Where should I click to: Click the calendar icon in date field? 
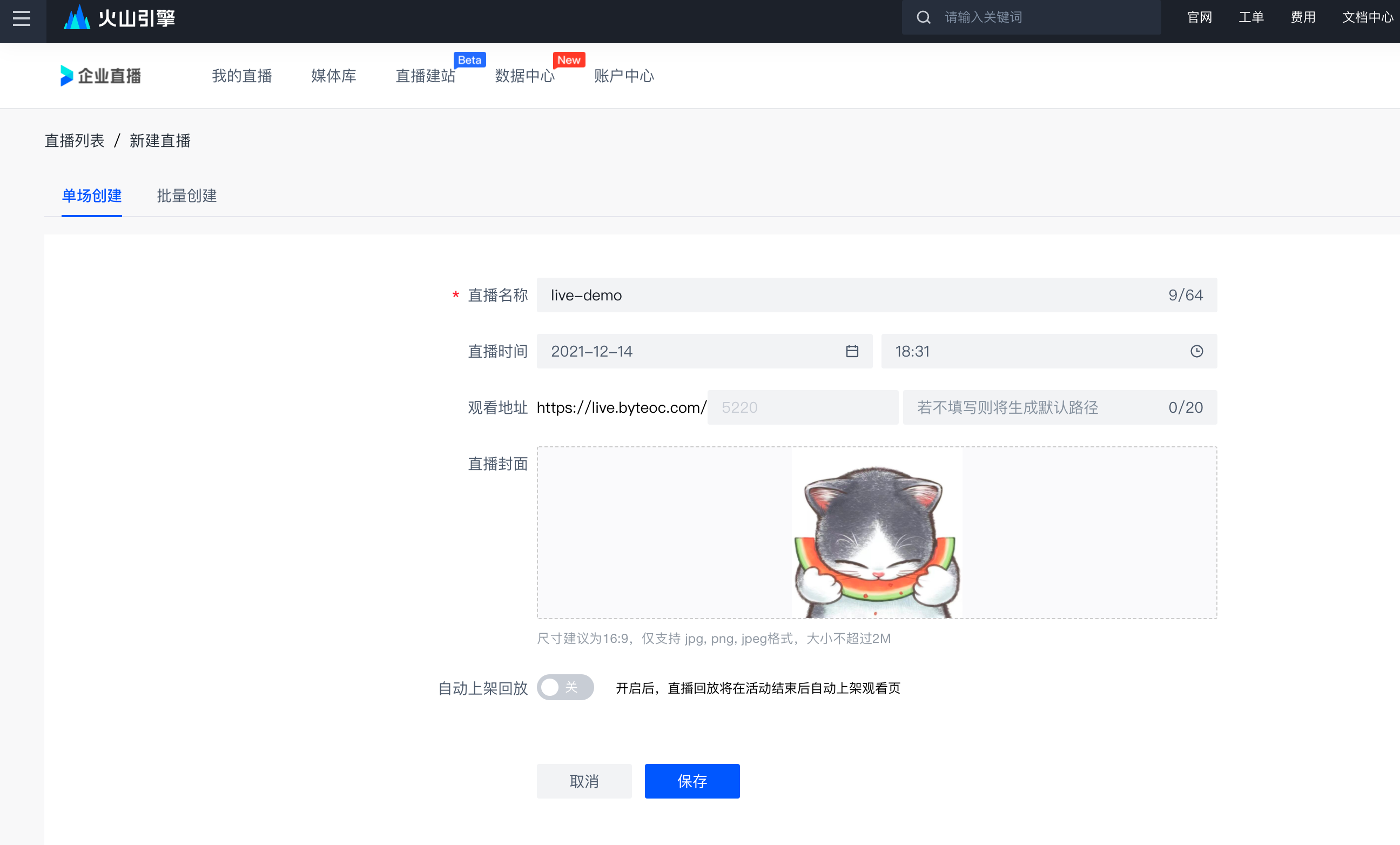pos(852,351)
